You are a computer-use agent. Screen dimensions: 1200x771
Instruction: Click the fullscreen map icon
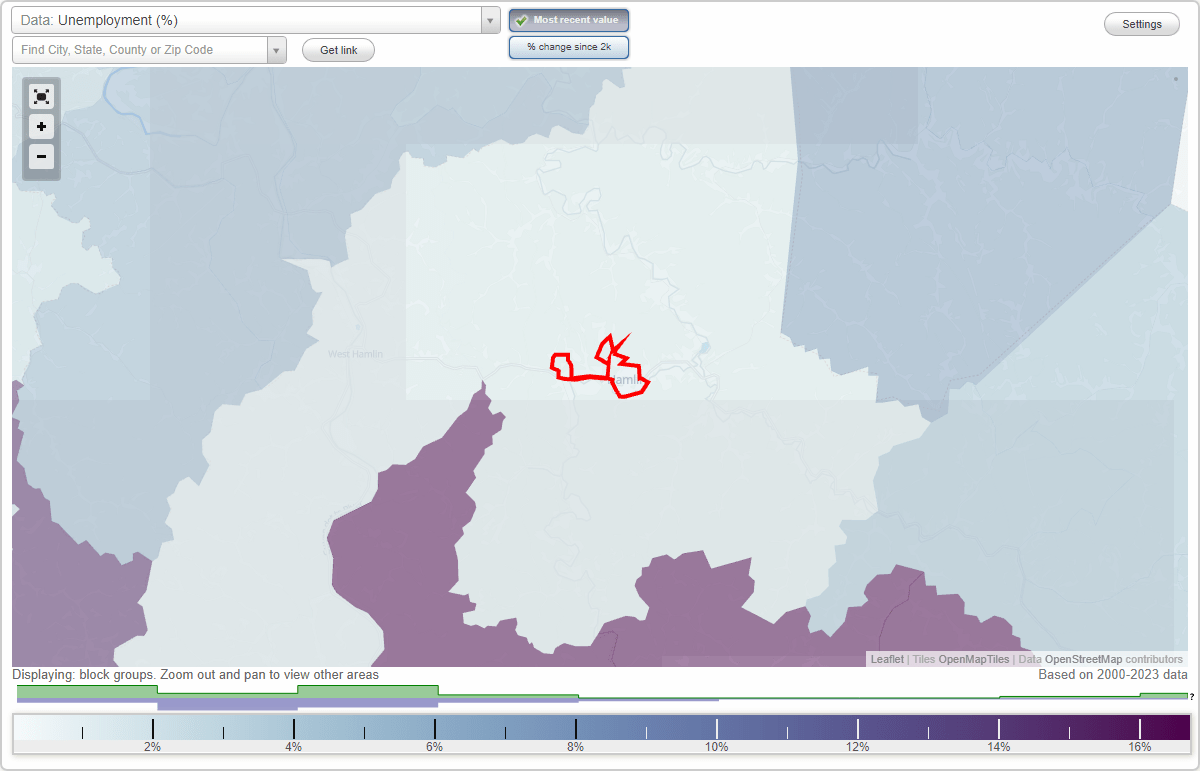coord(41,97)
